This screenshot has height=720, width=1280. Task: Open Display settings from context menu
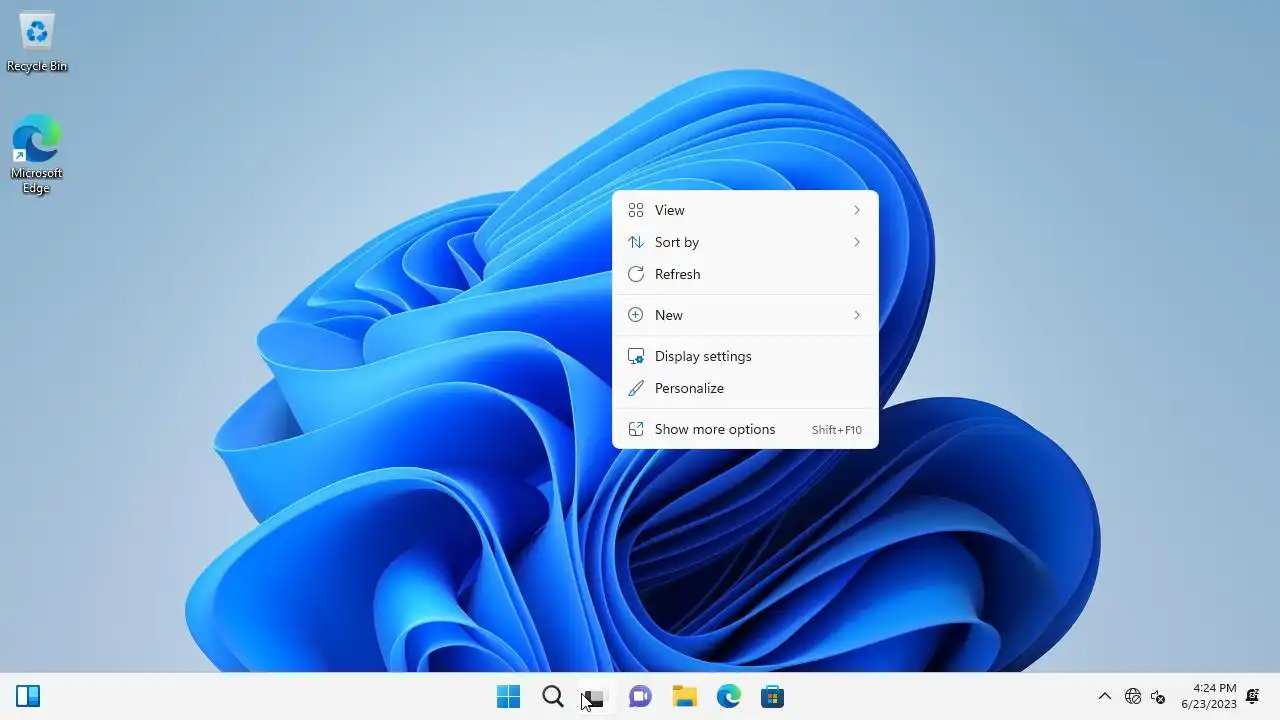coord(745,356)
